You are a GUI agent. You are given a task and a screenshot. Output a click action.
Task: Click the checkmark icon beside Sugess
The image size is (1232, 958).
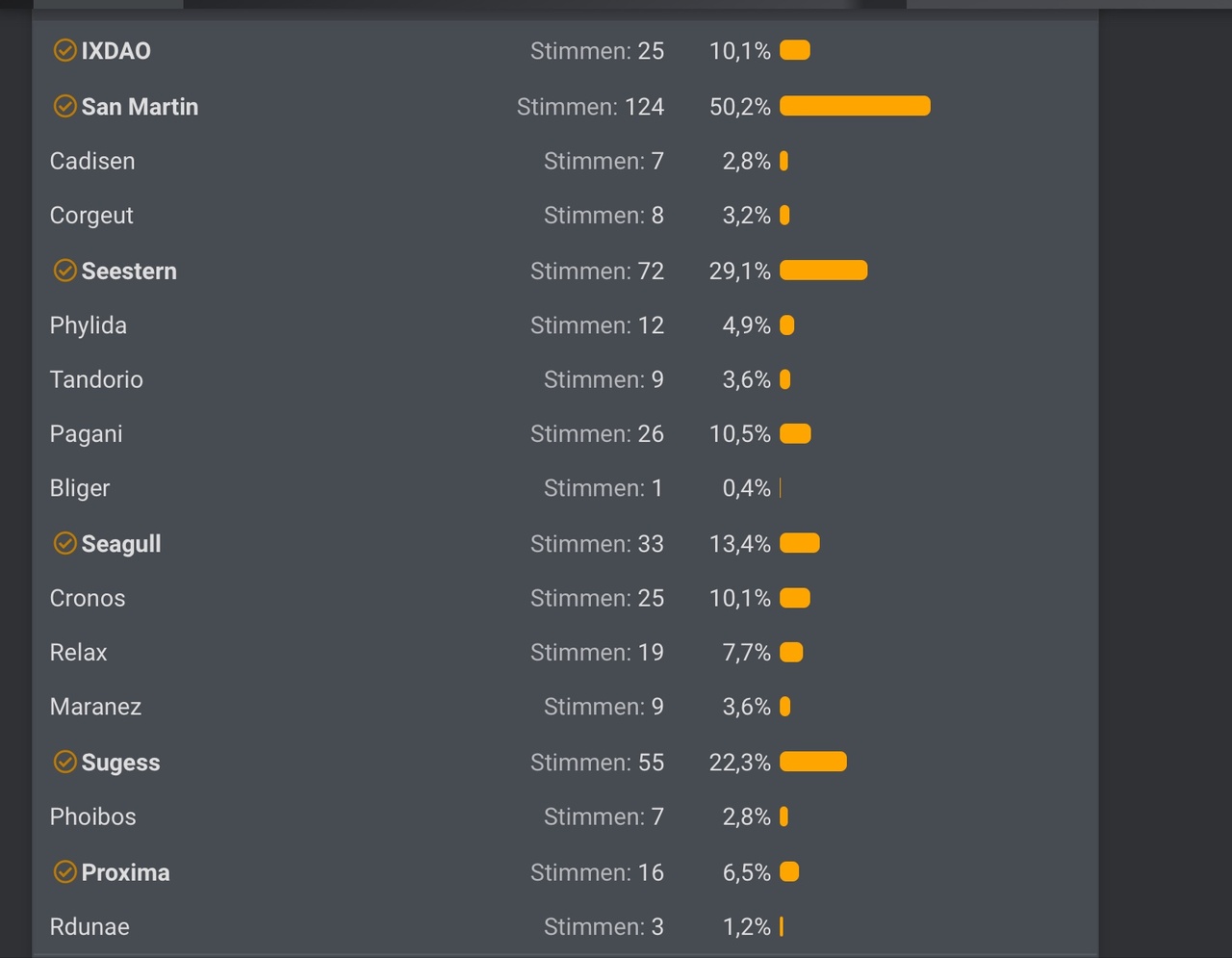tap(64, 763)
